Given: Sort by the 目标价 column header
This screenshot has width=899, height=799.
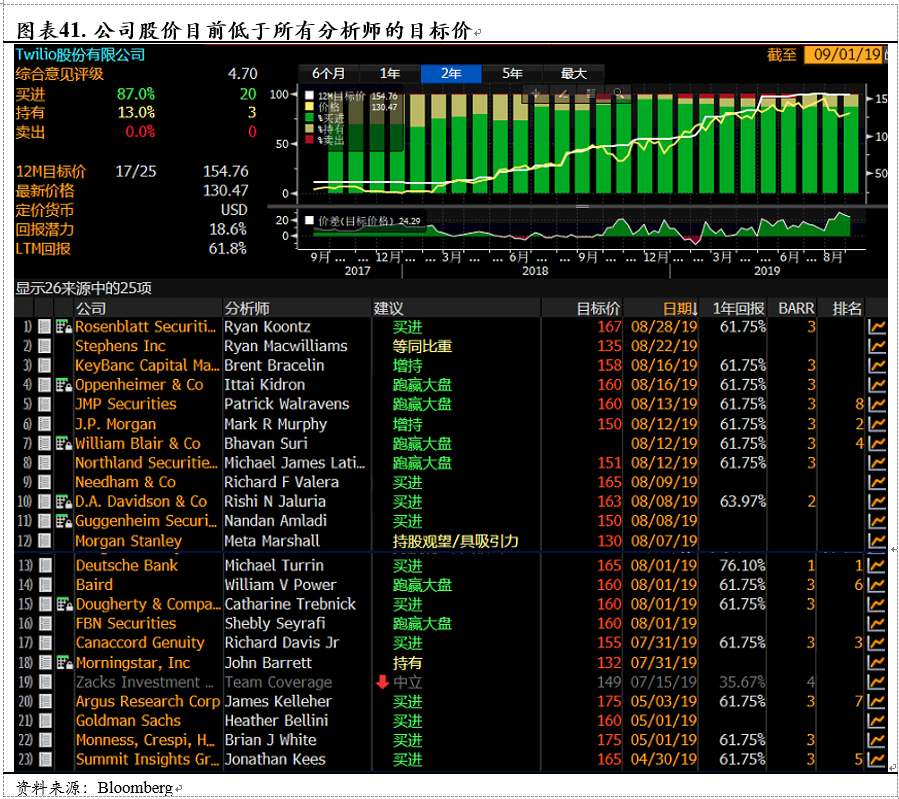Looking at the screenshot, I should (x=598, y=309).
